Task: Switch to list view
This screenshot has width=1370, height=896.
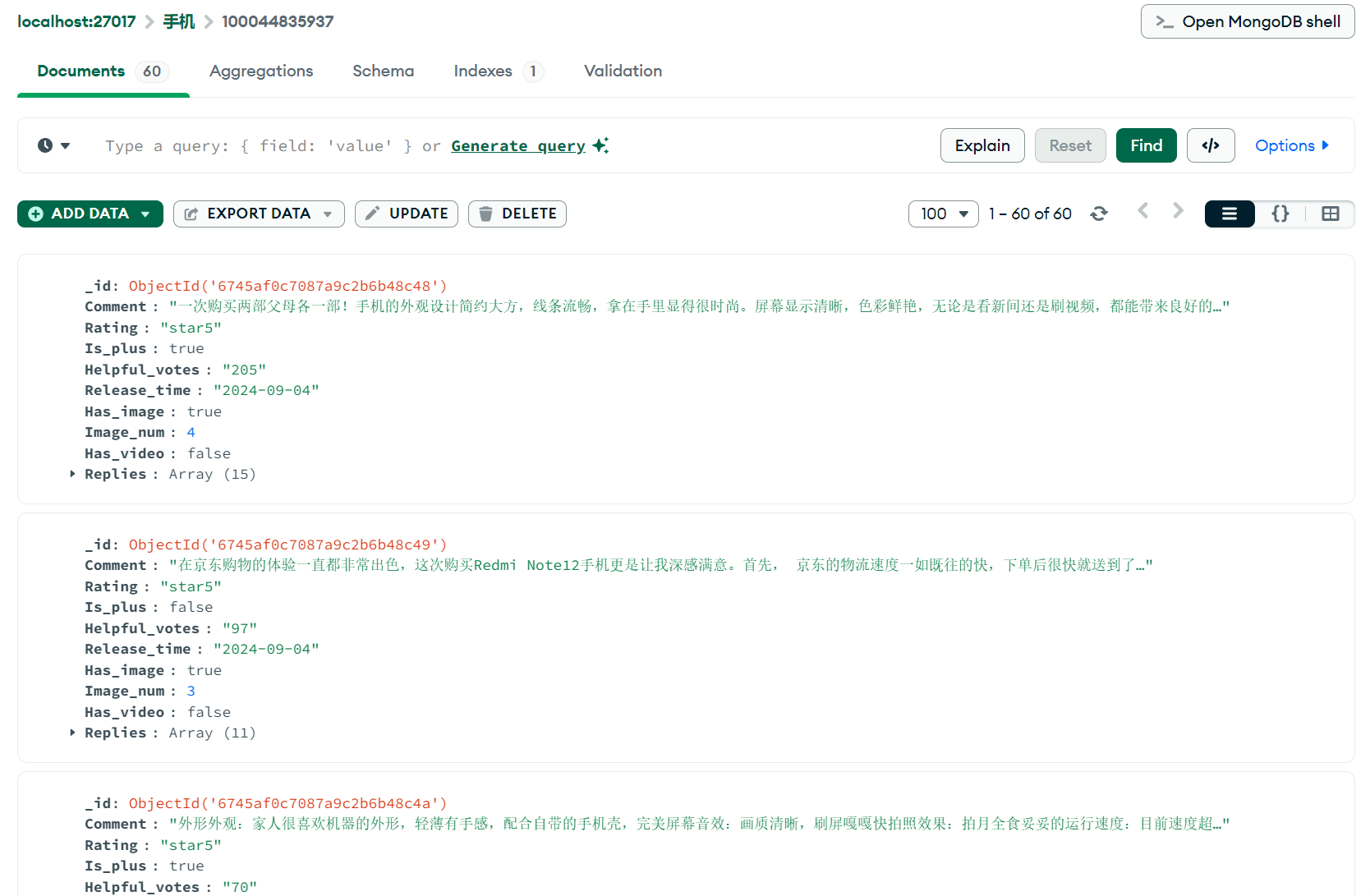Action: (1229, 214)
